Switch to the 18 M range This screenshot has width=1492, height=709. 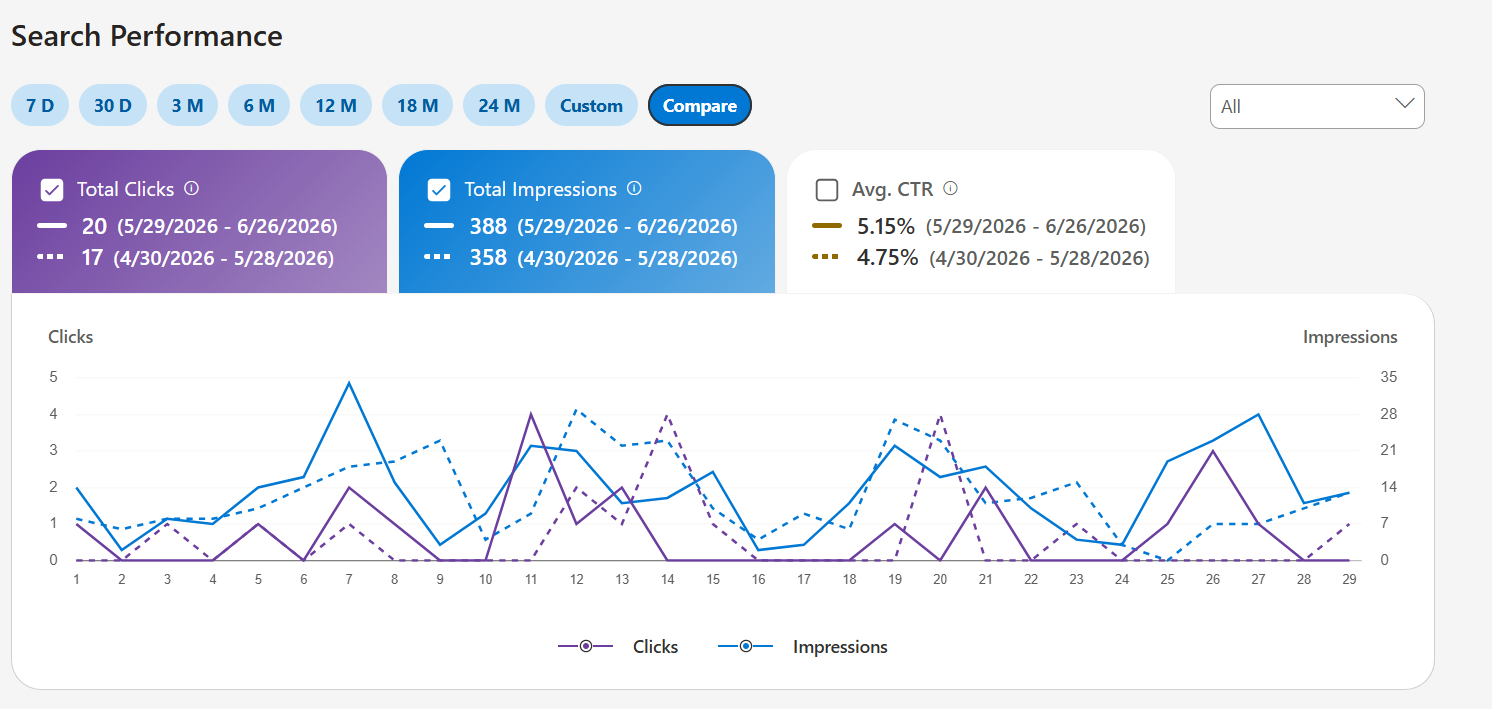point(417,105)
